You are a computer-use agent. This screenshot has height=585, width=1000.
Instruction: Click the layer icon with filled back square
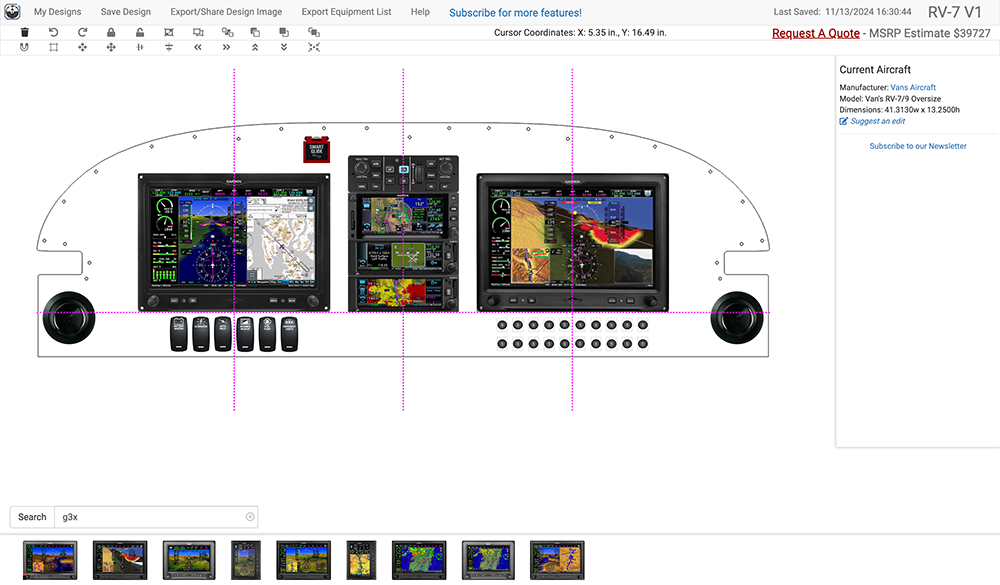[284, 33]
